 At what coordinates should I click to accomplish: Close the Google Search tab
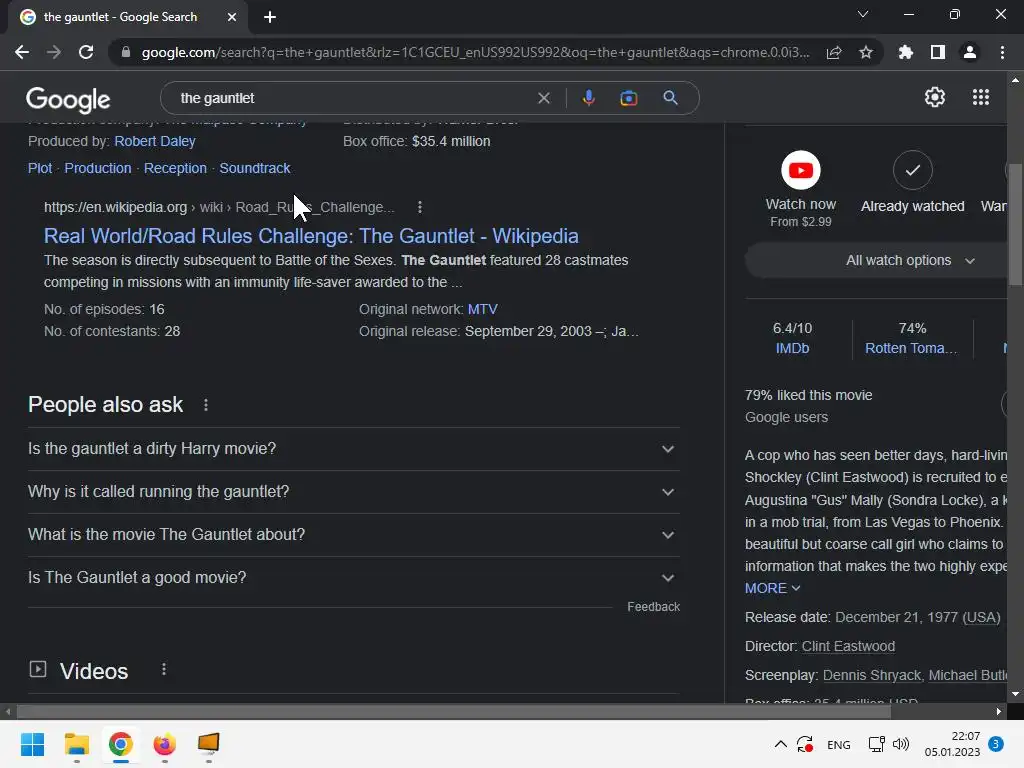click(232, 17)
